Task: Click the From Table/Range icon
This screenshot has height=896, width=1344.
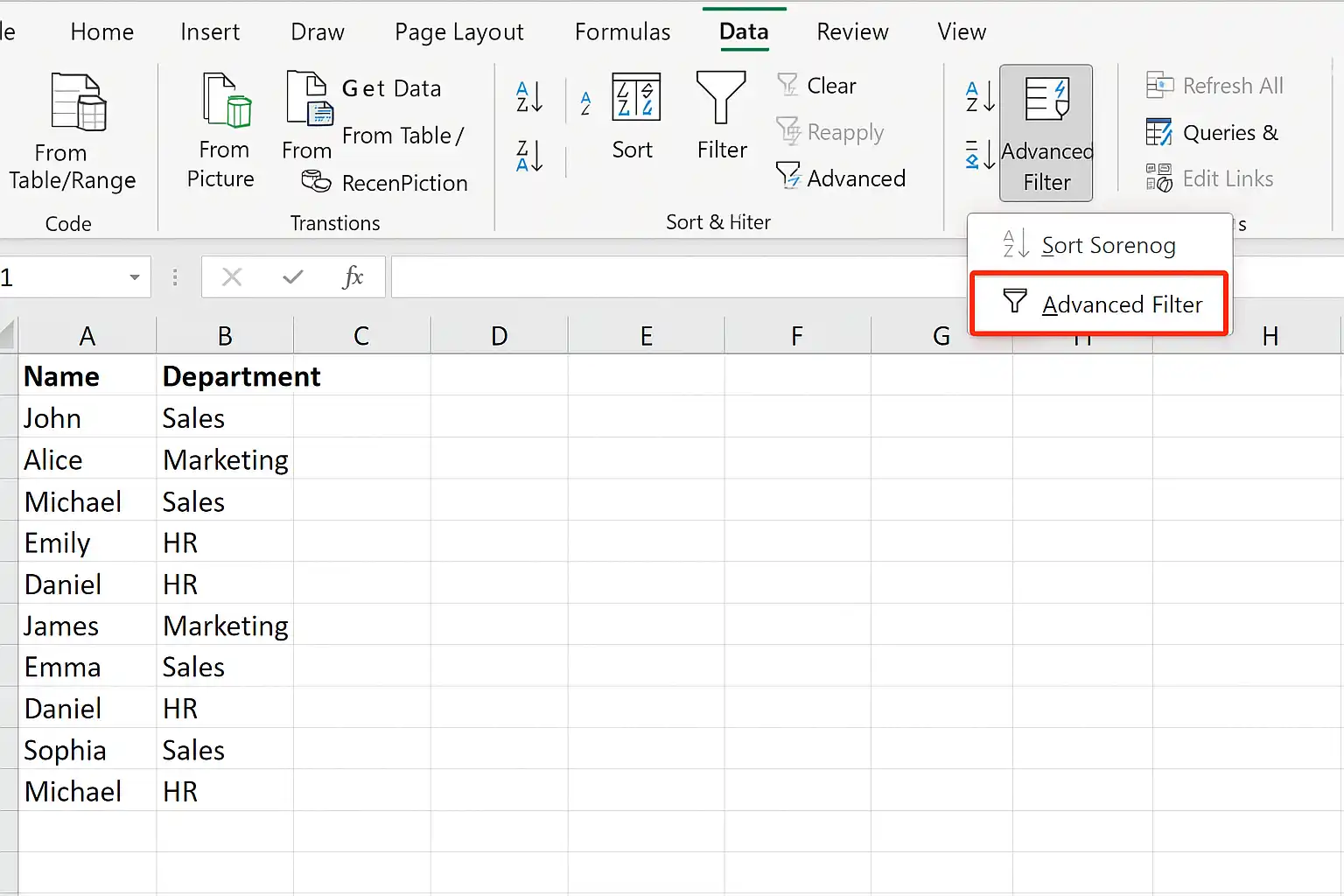Action: click(x=77, y=101)
